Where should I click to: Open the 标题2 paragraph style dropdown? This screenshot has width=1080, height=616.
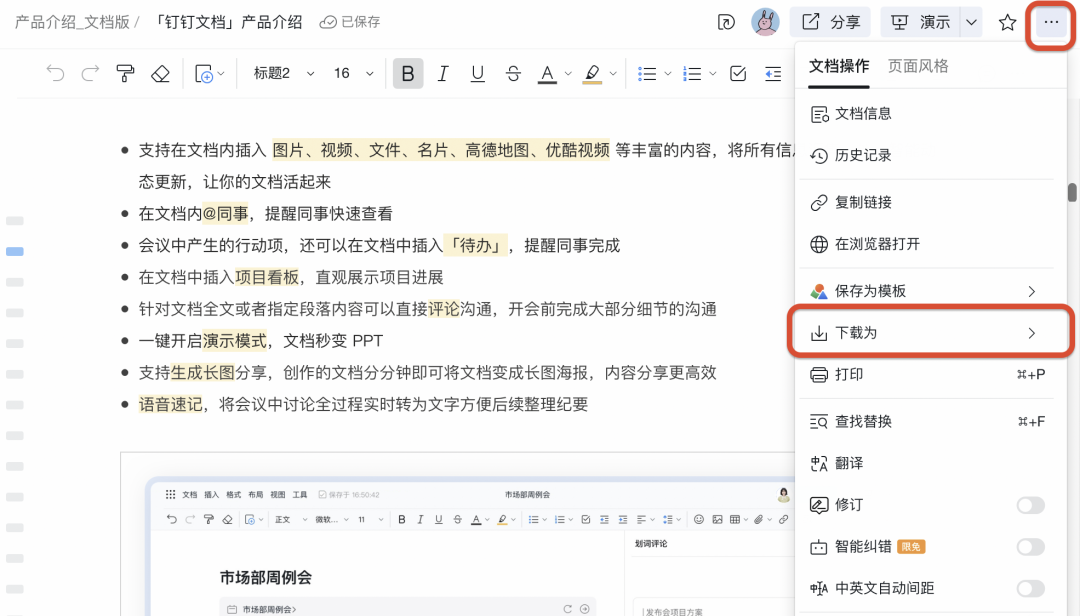click(284, 73)
